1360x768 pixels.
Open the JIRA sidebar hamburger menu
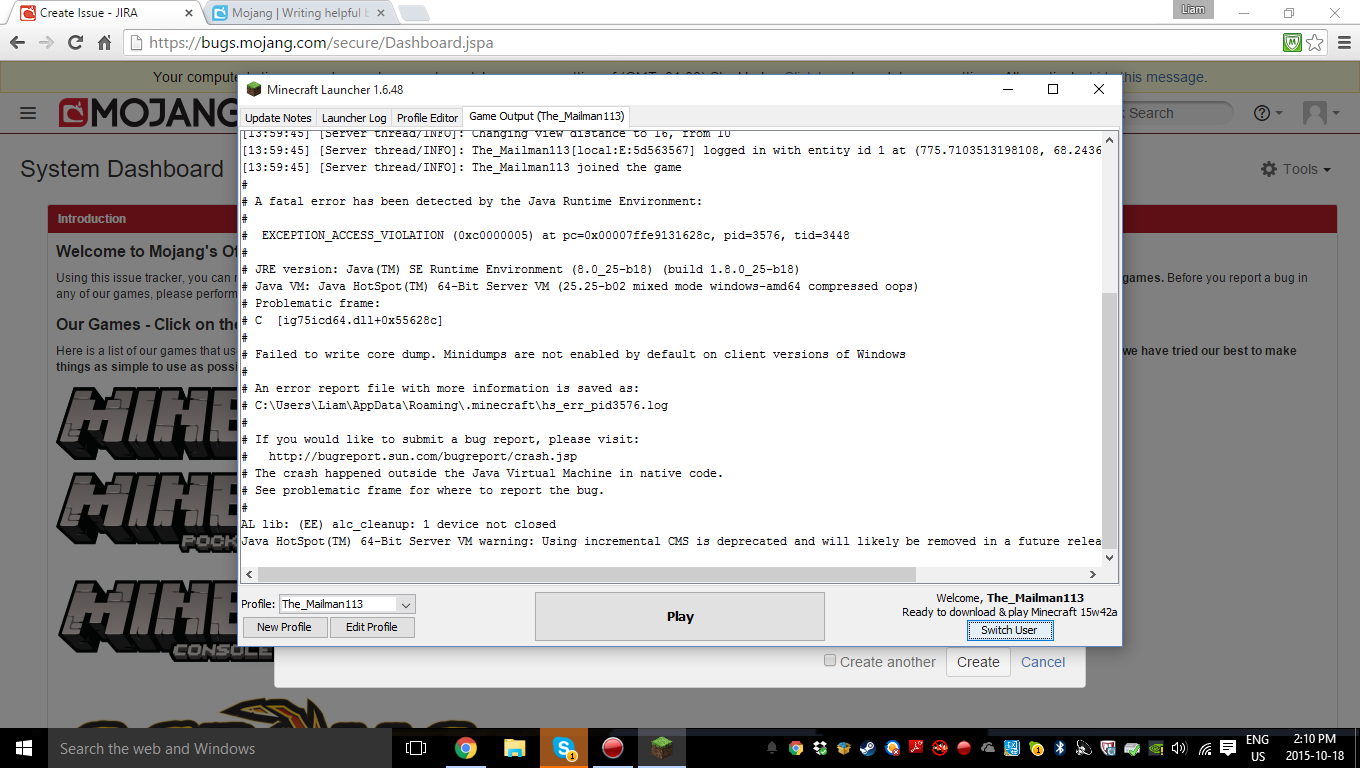coord(28,113)
